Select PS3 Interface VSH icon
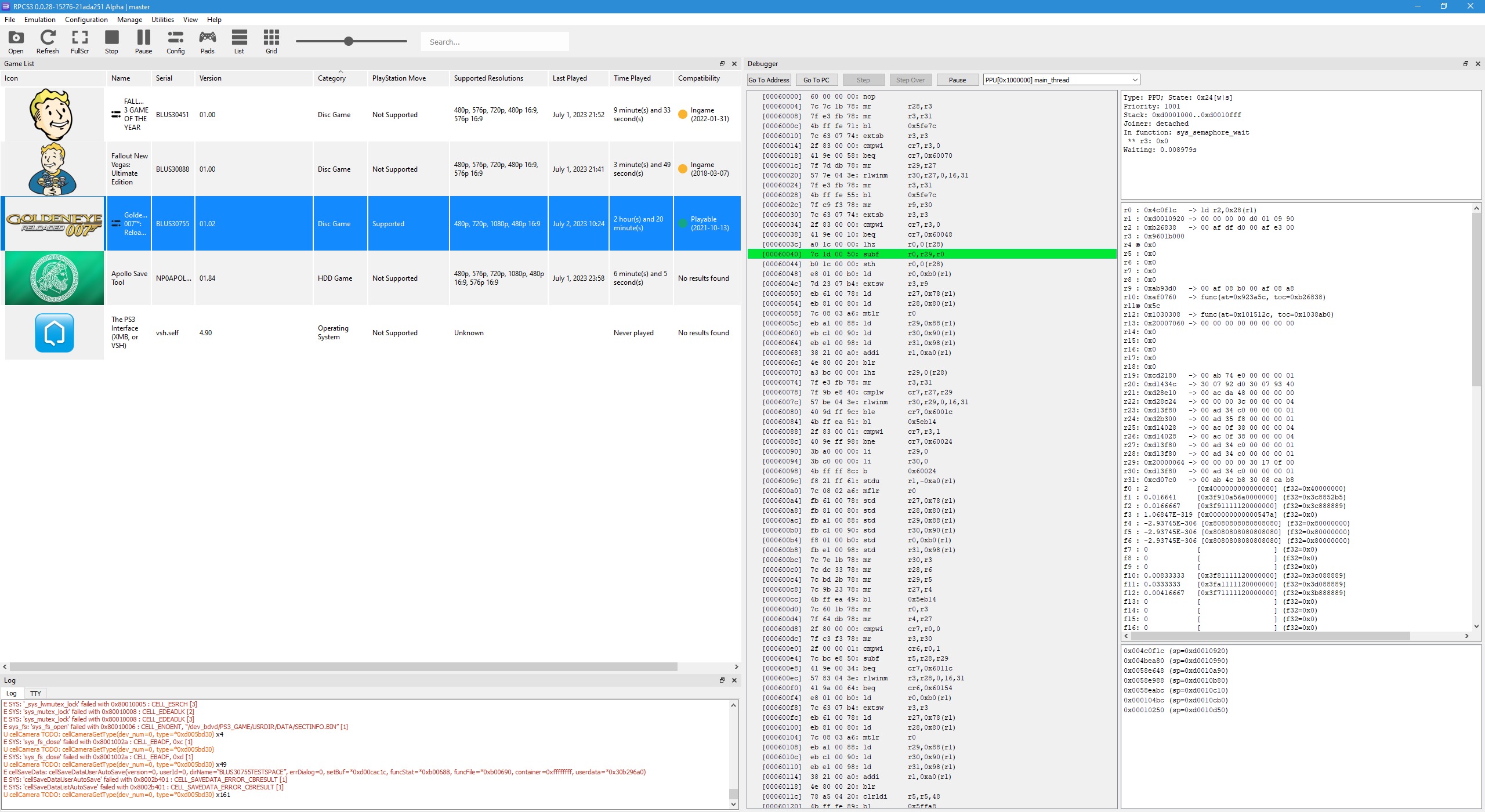The image size is (1485, 812). tap(54, 332)
